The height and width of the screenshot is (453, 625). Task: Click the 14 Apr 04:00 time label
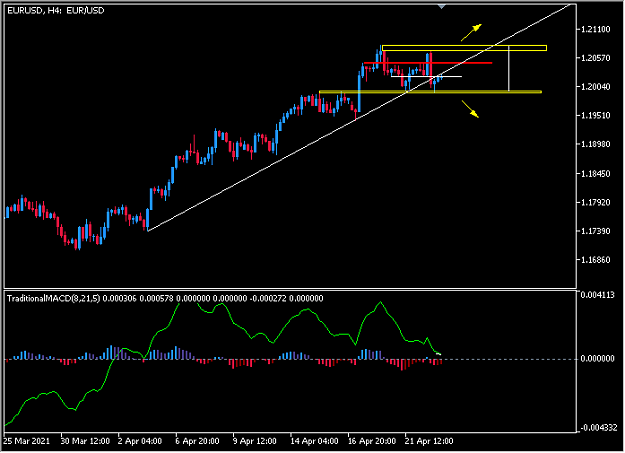(x=314, y=441)
